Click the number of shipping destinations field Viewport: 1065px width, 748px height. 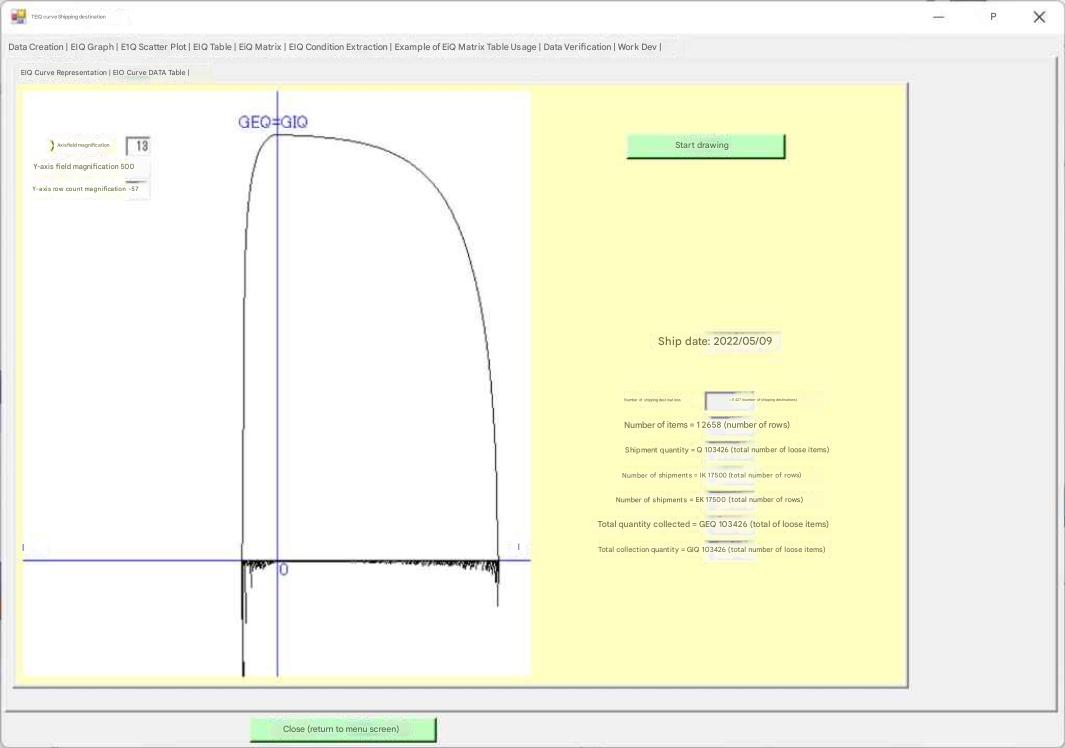[729, 400]
